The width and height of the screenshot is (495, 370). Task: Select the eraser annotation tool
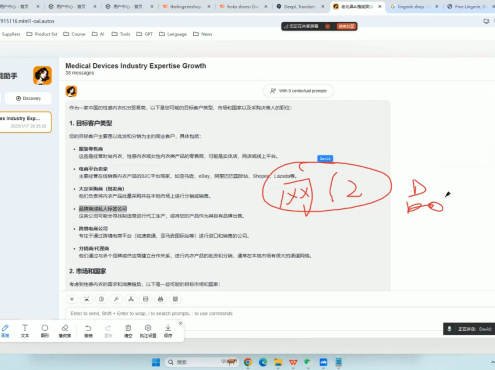point(65,331)
